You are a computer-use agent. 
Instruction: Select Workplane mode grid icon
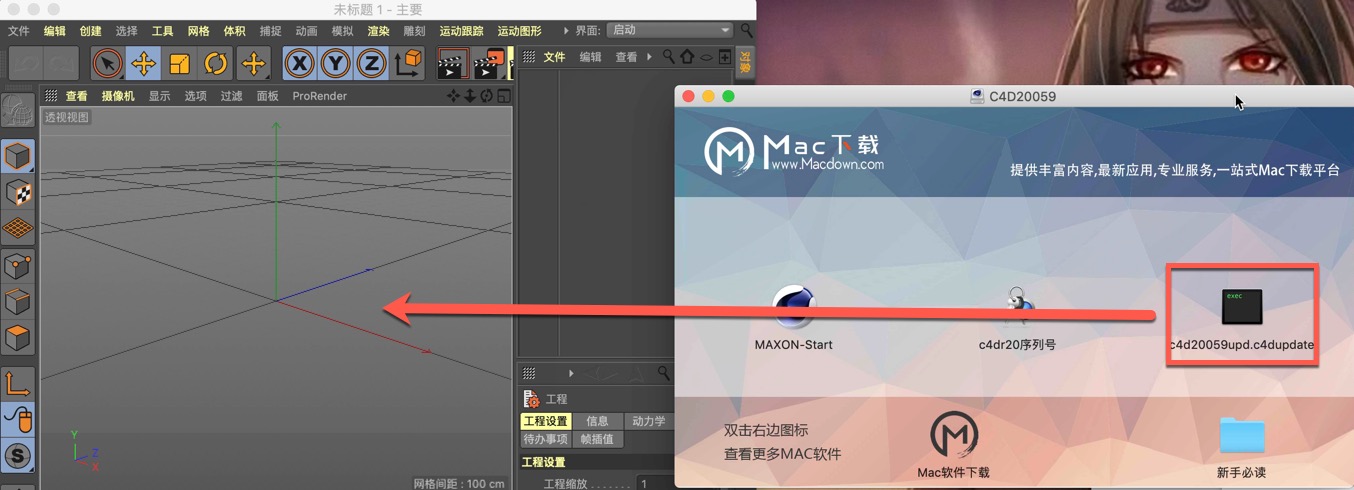(17, 229)
